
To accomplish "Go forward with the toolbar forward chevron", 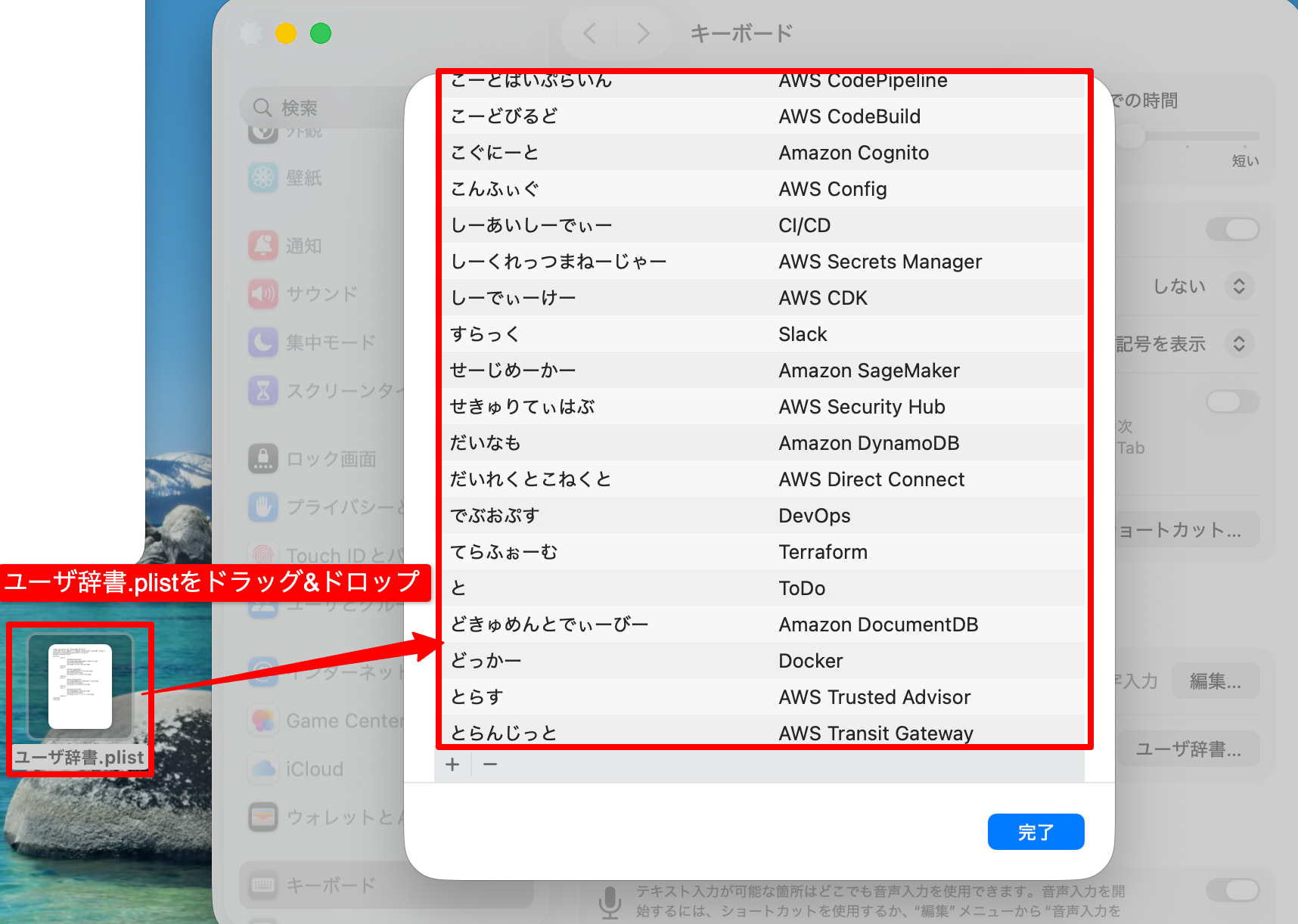I will coord(643,33).
